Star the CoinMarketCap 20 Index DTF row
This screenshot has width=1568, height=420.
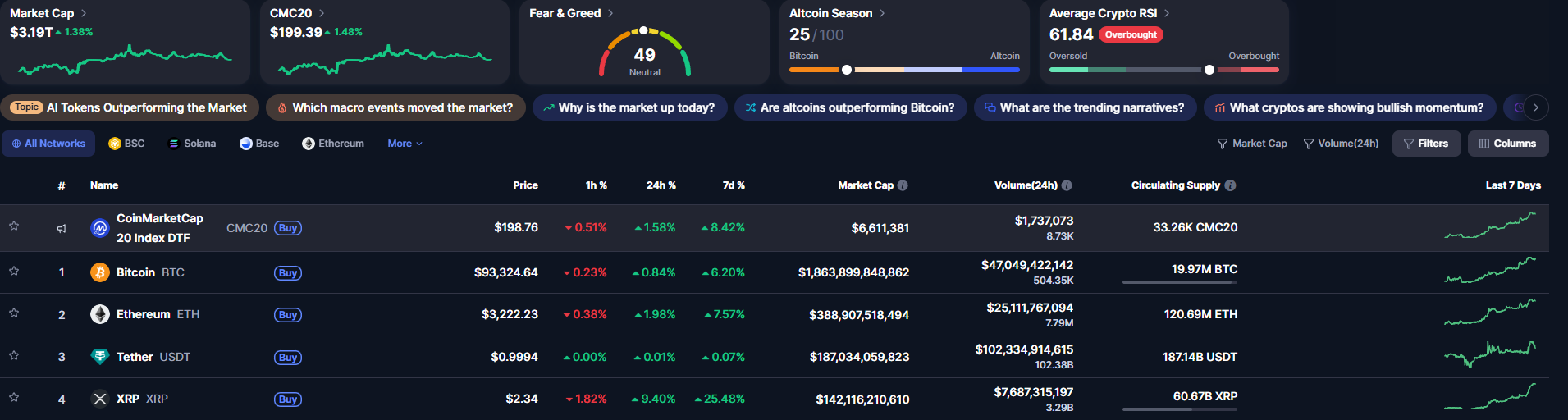[x=14, y=226]
